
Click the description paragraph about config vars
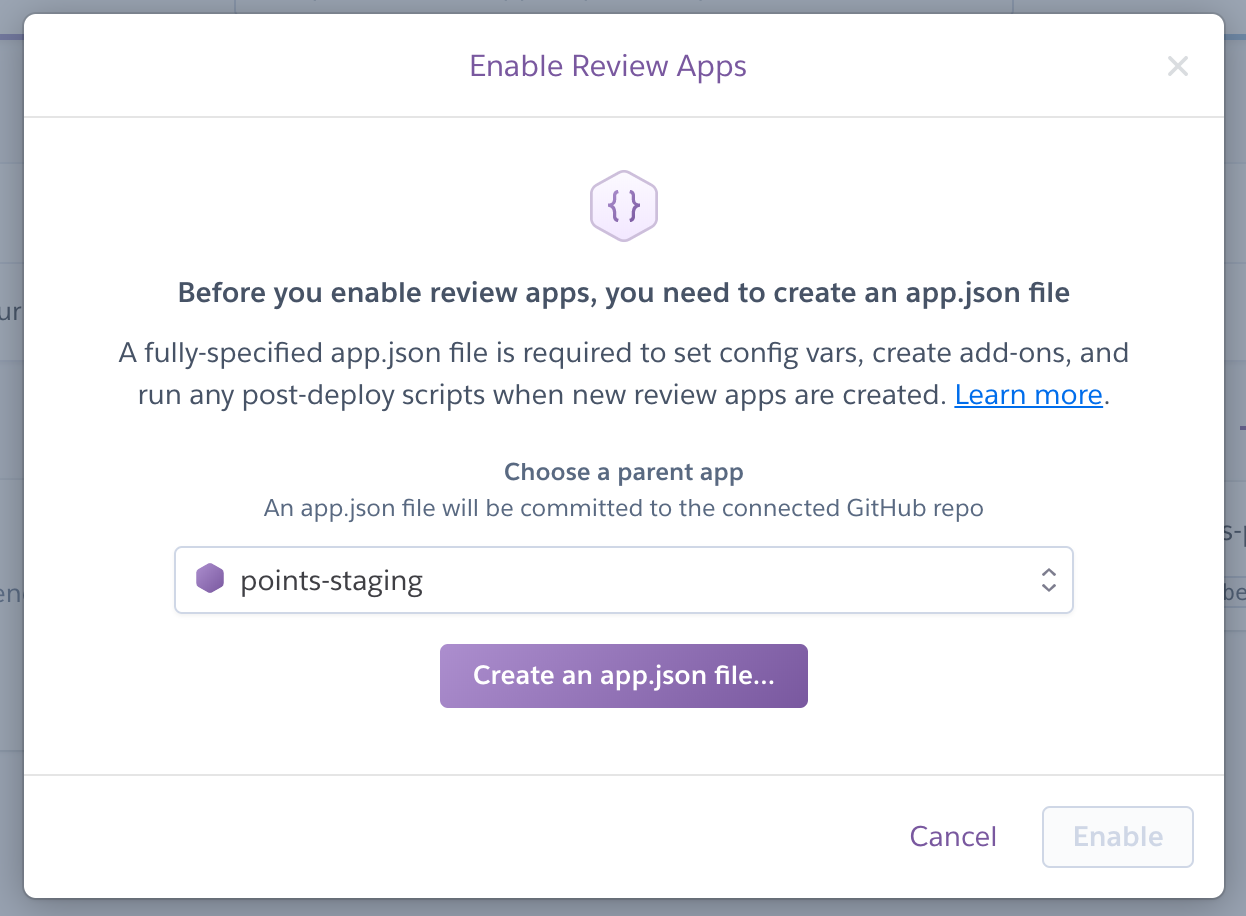point(623,374)
